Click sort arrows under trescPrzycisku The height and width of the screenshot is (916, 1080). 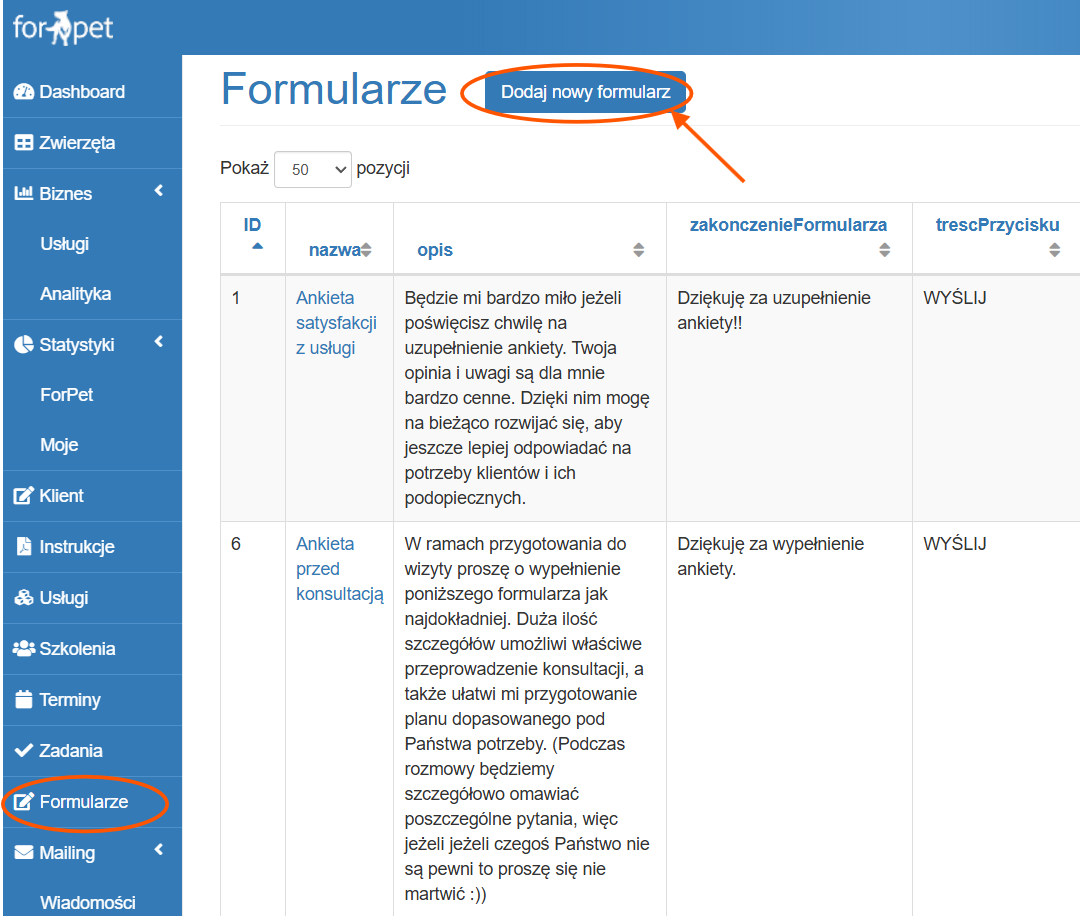(1054, 250)
